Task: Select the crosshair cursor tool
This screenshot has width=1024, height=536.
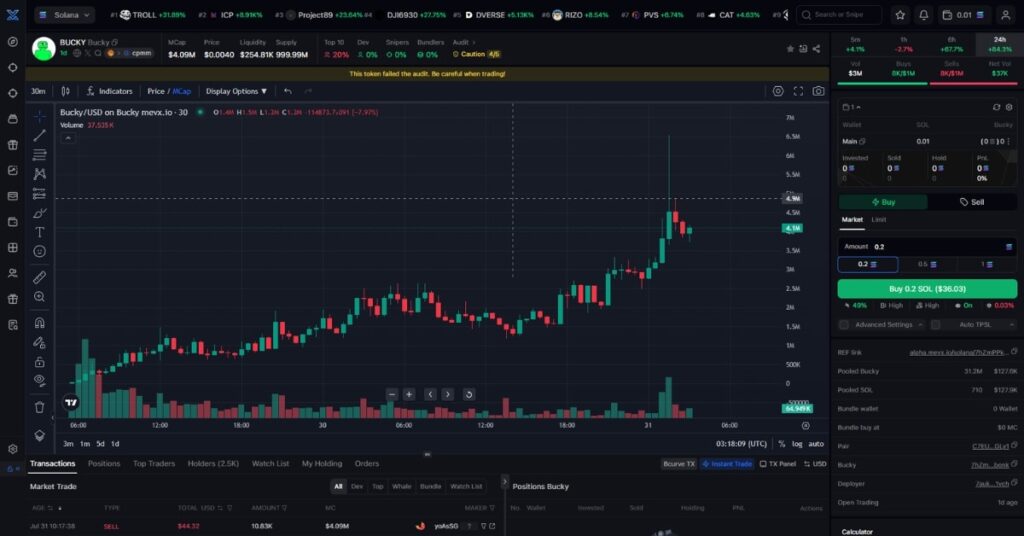Action: [40, 116]
